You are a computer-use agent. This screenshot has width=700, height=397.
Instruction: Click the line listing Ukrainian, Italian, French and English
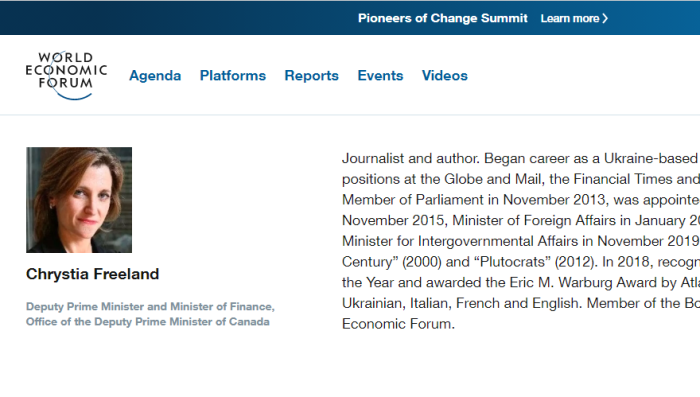click(x=521, y=303)
